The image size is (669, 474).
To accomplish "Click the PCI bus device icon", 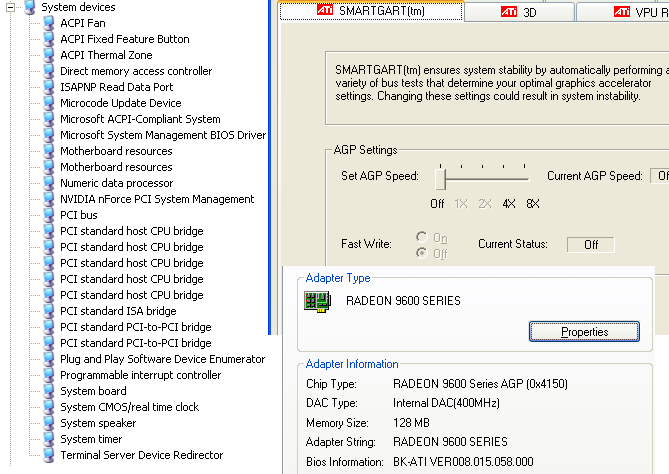I will pyautogui.click(x=48, y=215).
